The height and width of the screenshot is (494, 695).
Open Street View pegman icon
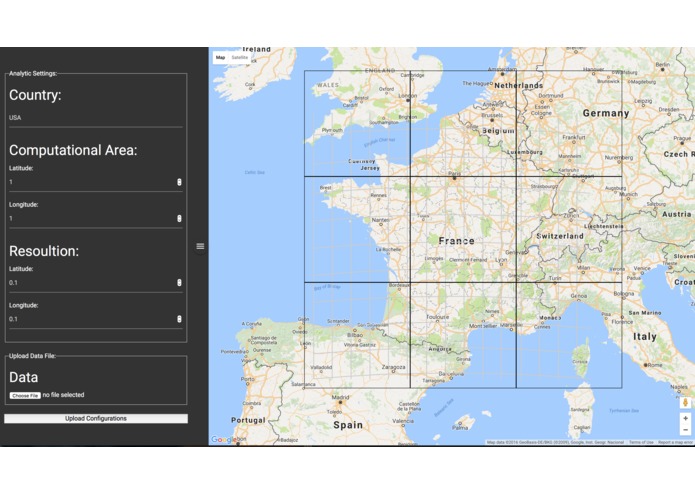(x=685, y=403)
